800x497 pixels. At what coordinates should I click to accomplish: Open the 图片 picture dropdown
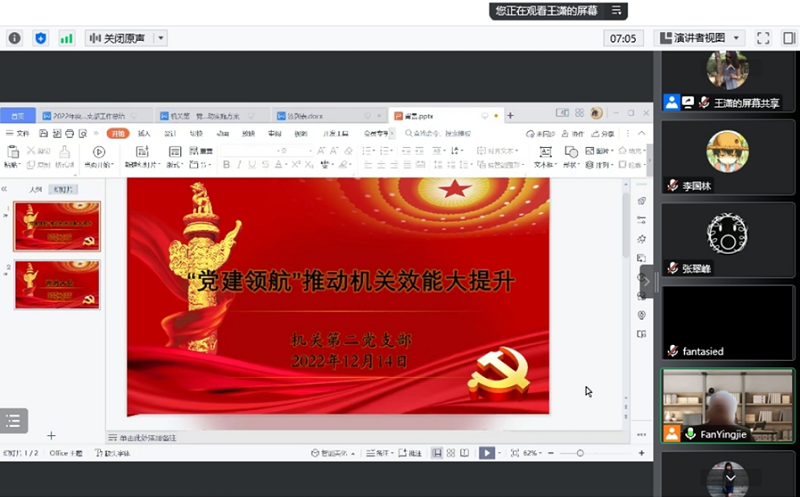tap(600, 151)
